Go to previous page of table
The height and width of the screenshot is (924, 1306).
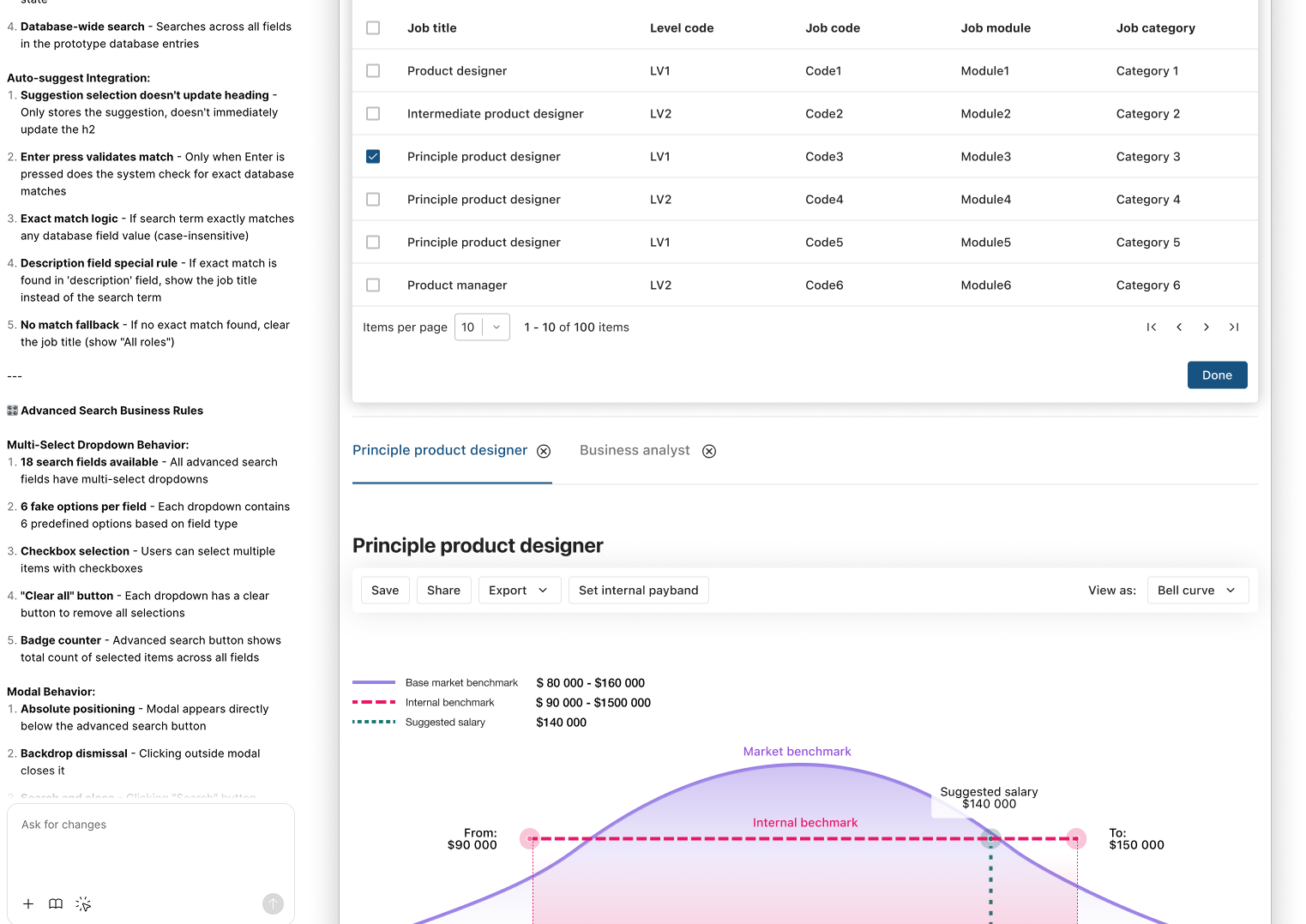(x=1179, y=327)
